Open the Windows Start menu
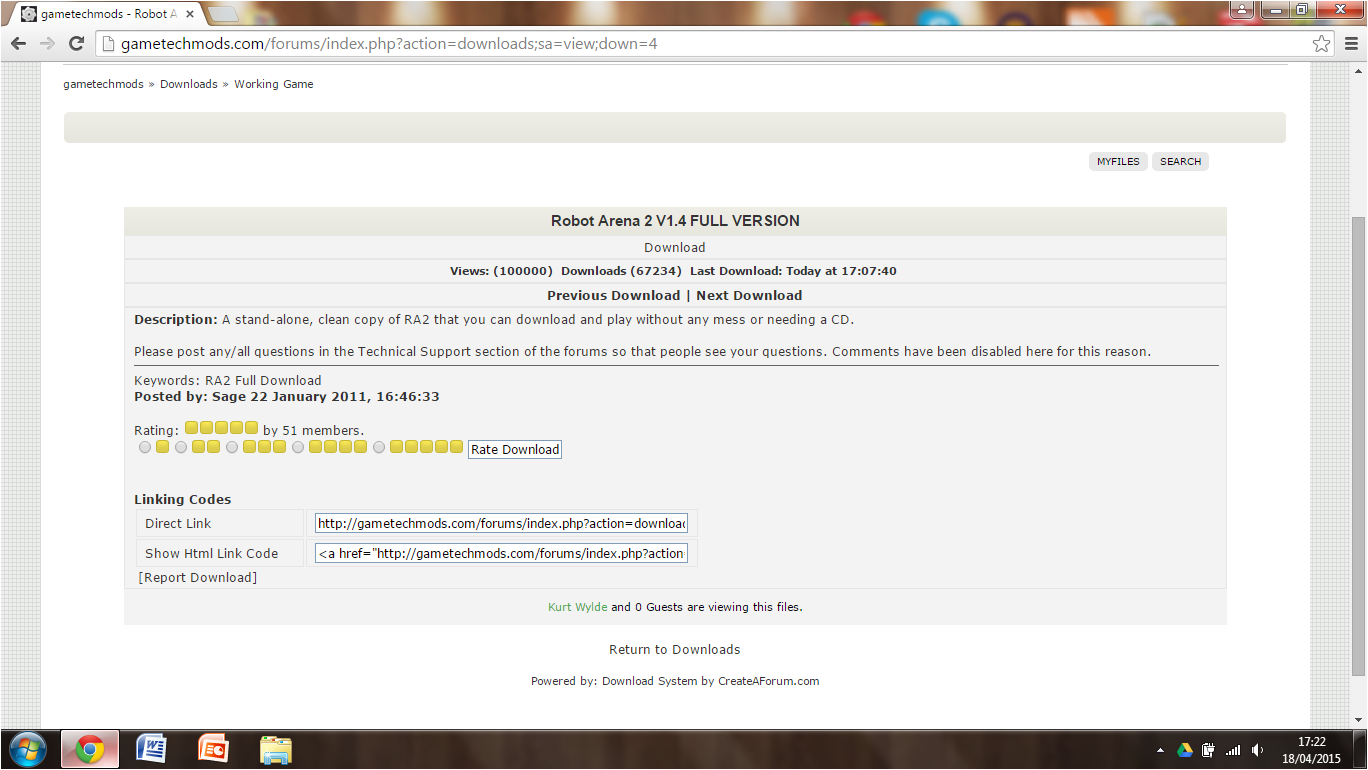The image size is (1368, 770). (27, 749)
